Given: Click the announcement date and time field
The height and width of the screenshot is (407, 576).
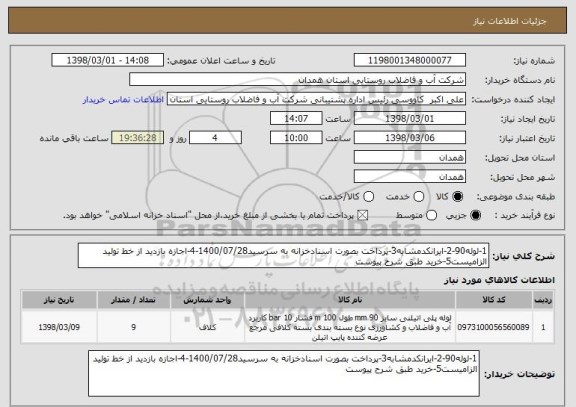Looking at the screenshot, I should pyautogui.click(x=108, y=60).
